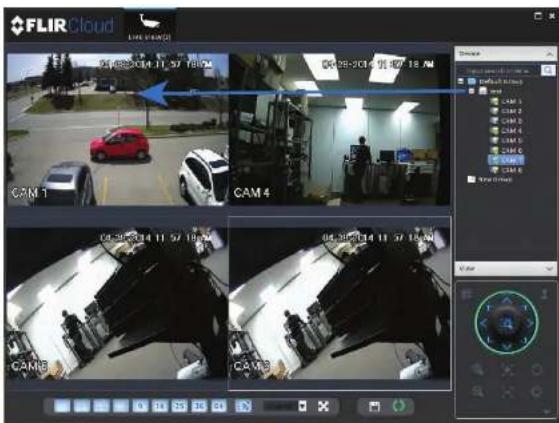Viewport: 559px width, 423px height.
Task: Click the grid icon left of PTZ wheel
Action: coord(466,294)
